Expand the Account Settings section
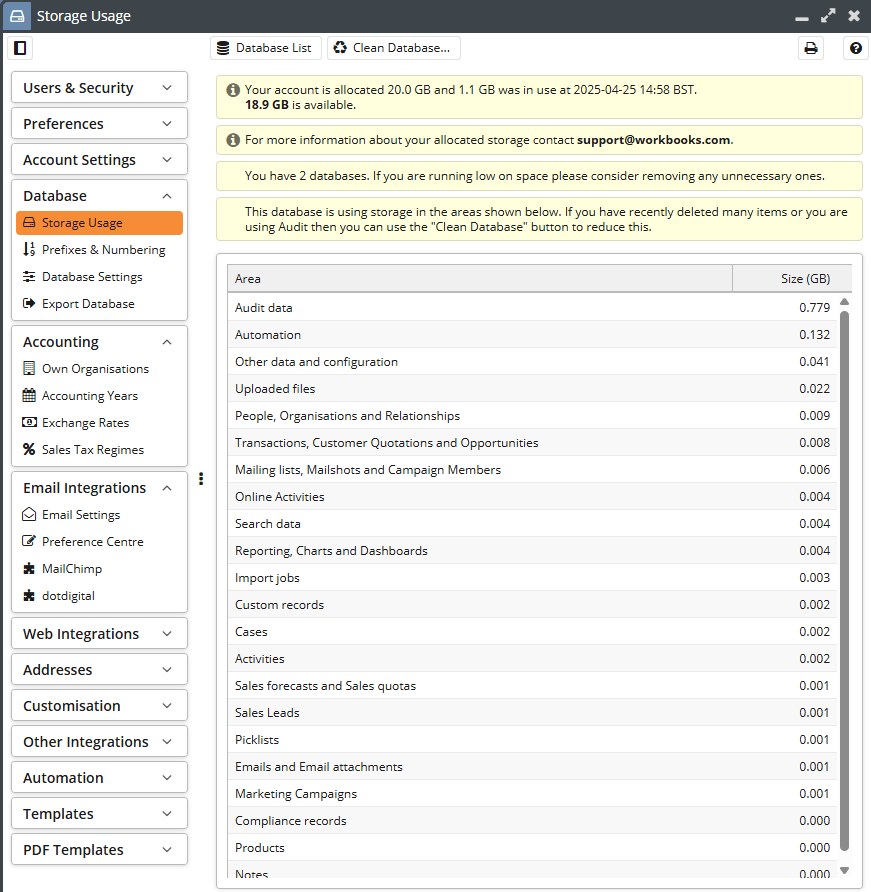Image resolution: width=871 pixels, height=892 pixels. 100,160
